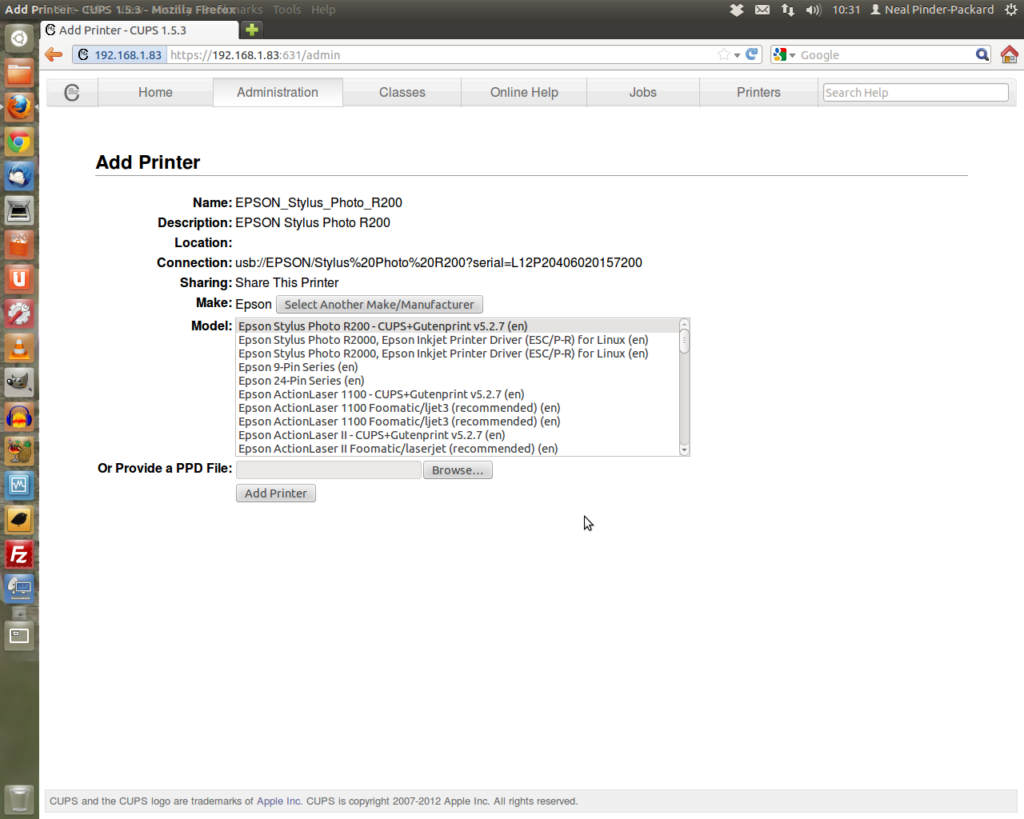Viewport: 1024px width, 819px height.
Task: Click the Google search input box
Action: coord(885,55)
